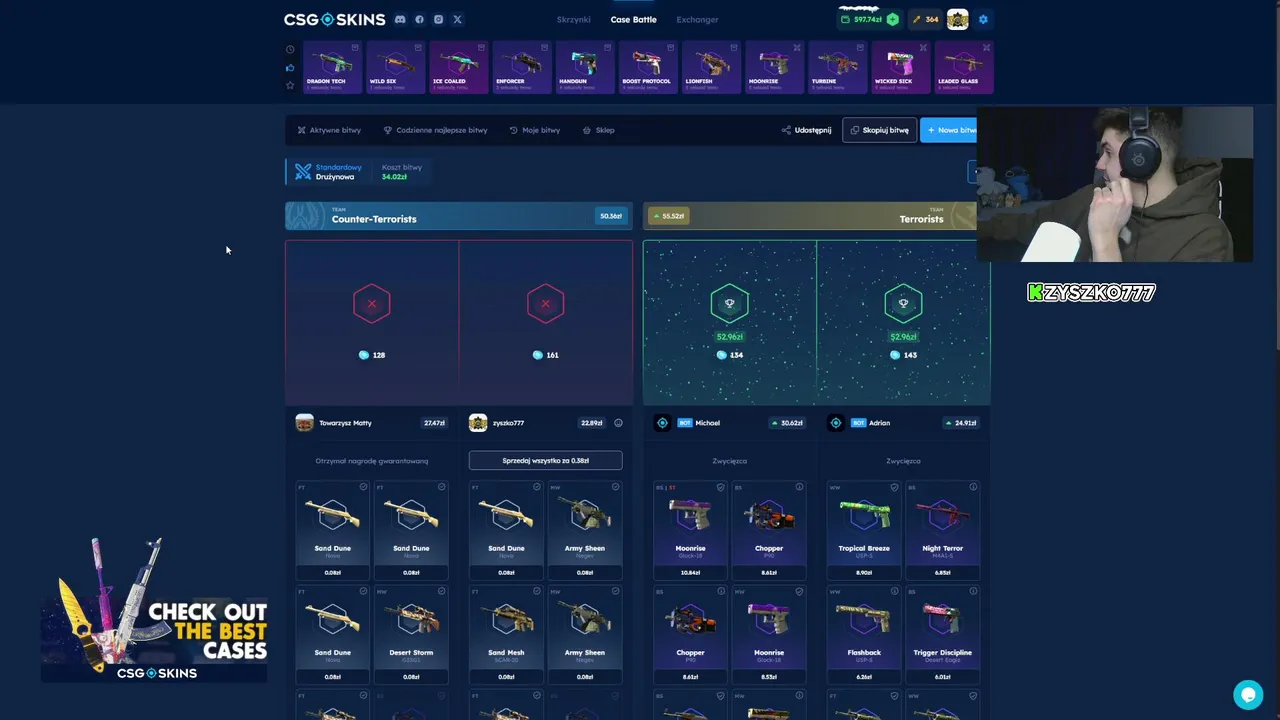Select the Tropical Breeze USP-S skin card
Screen dimensions: 1280x720
pos(864,530)
